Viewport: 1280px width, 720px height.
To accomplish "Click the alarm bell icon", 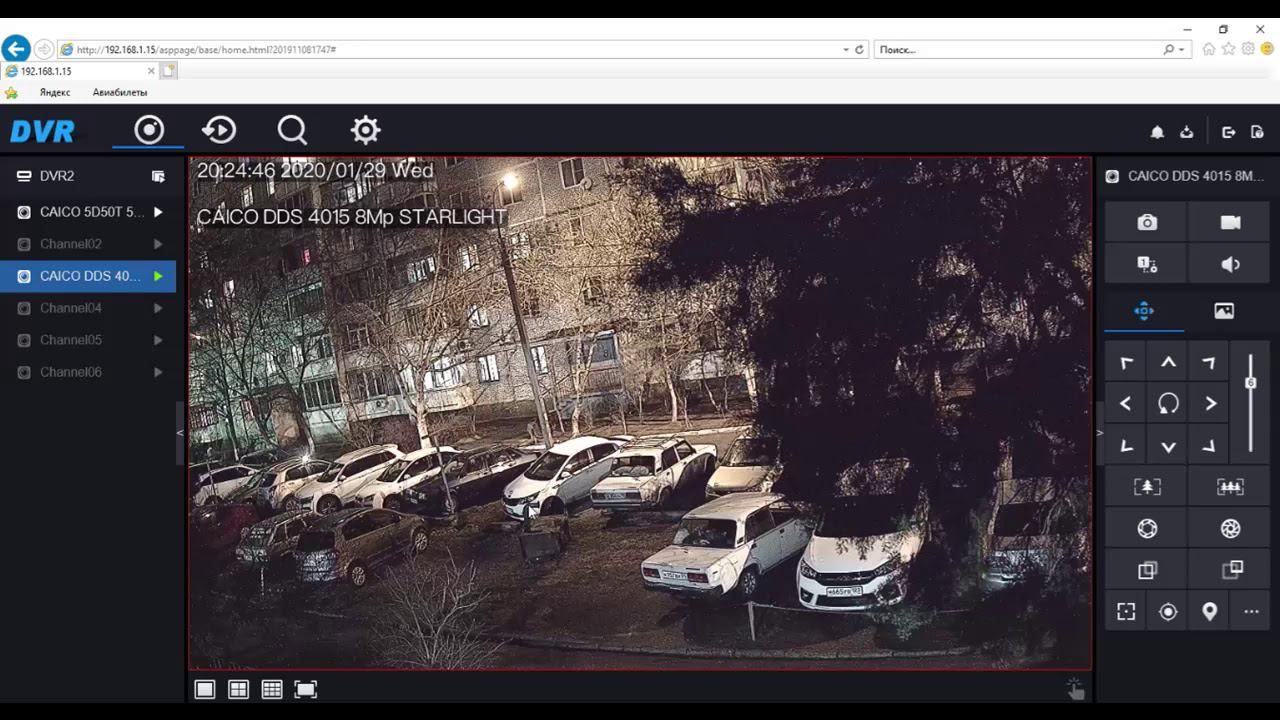I will 1157,132.
